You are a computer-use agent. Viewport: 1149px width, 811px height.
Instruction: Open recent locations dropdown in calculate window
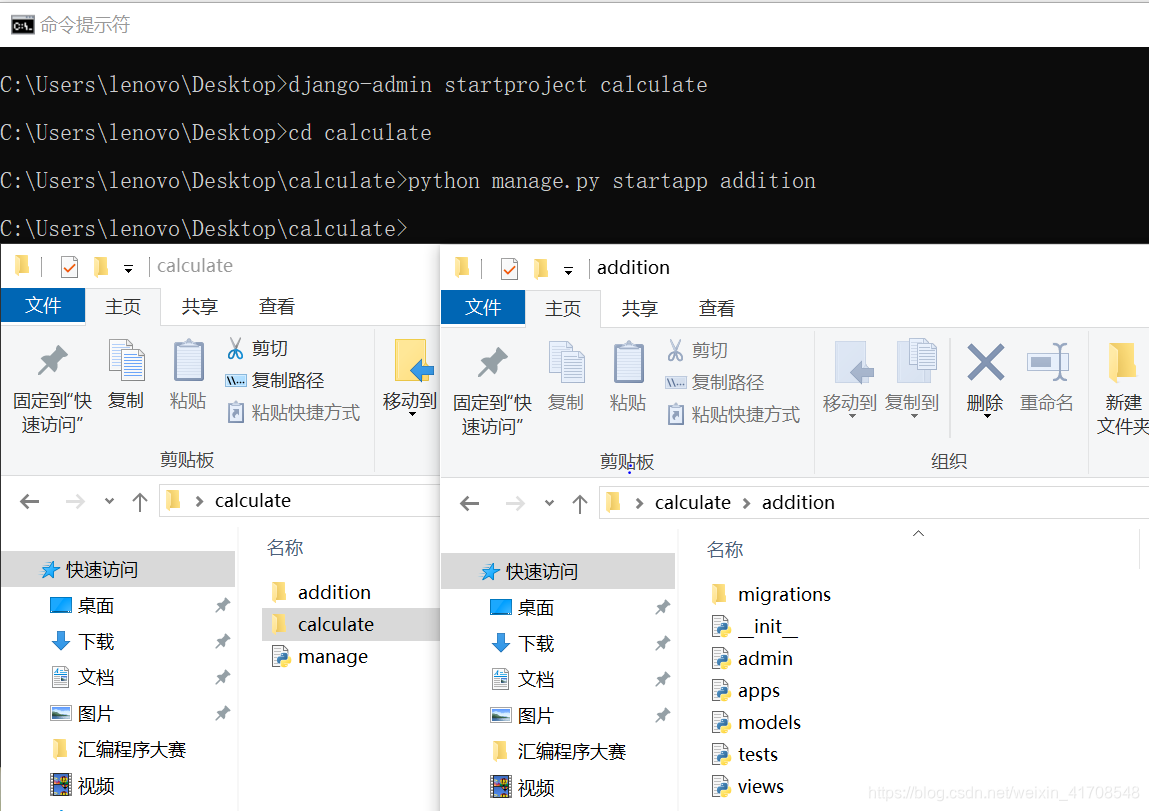109,501
